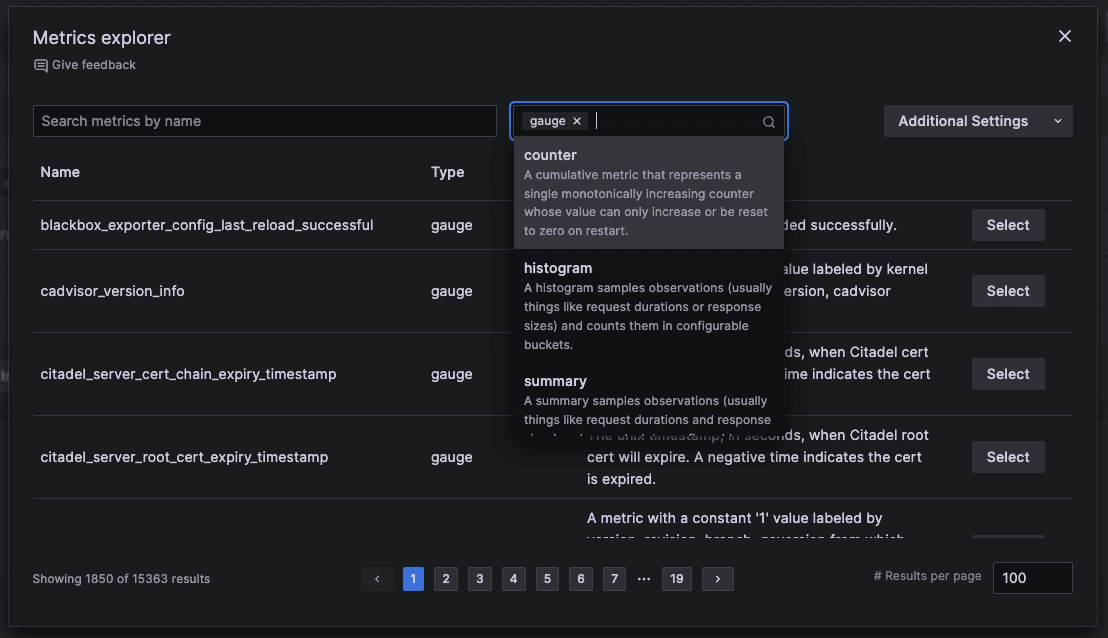
Task: Remove the gauge filter tag via its x
Action: [x=577, y=120]
